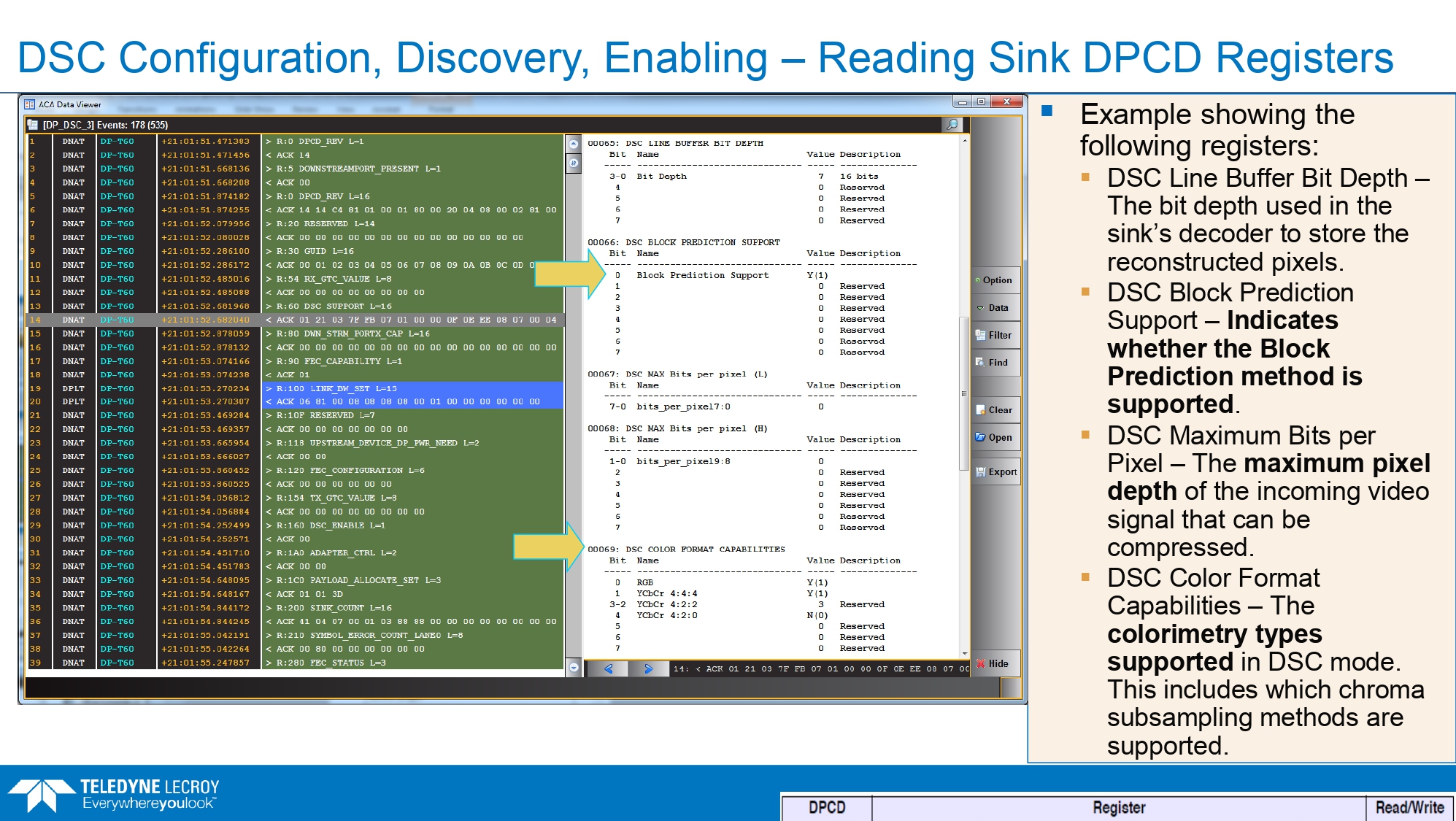Click the Register table column header

[x=1118, y=808]
